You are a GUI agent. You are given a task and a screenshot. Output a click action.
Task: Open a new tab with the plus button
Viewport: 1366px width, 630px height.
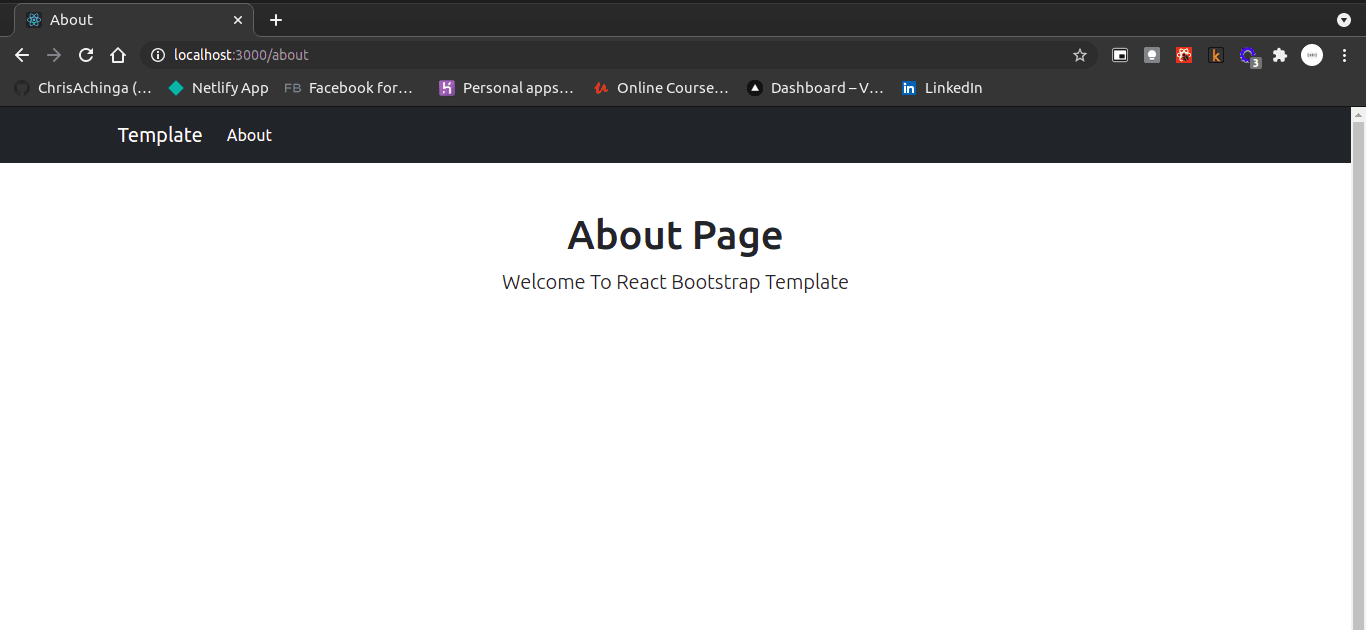[276, 20]
